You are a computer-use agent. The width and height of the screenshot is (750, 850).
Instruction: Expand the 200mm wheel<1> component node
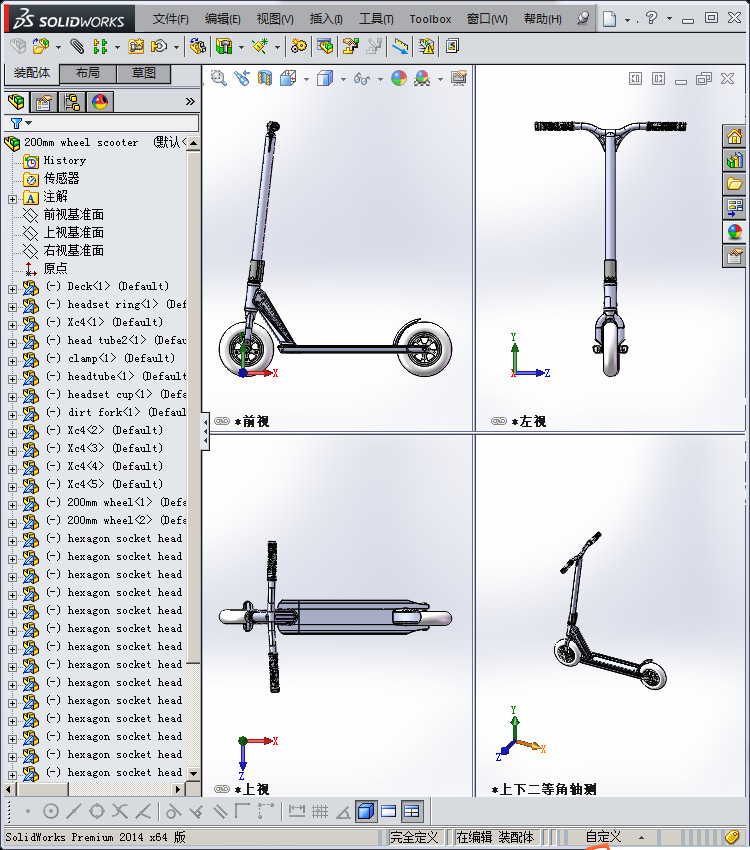12,505
